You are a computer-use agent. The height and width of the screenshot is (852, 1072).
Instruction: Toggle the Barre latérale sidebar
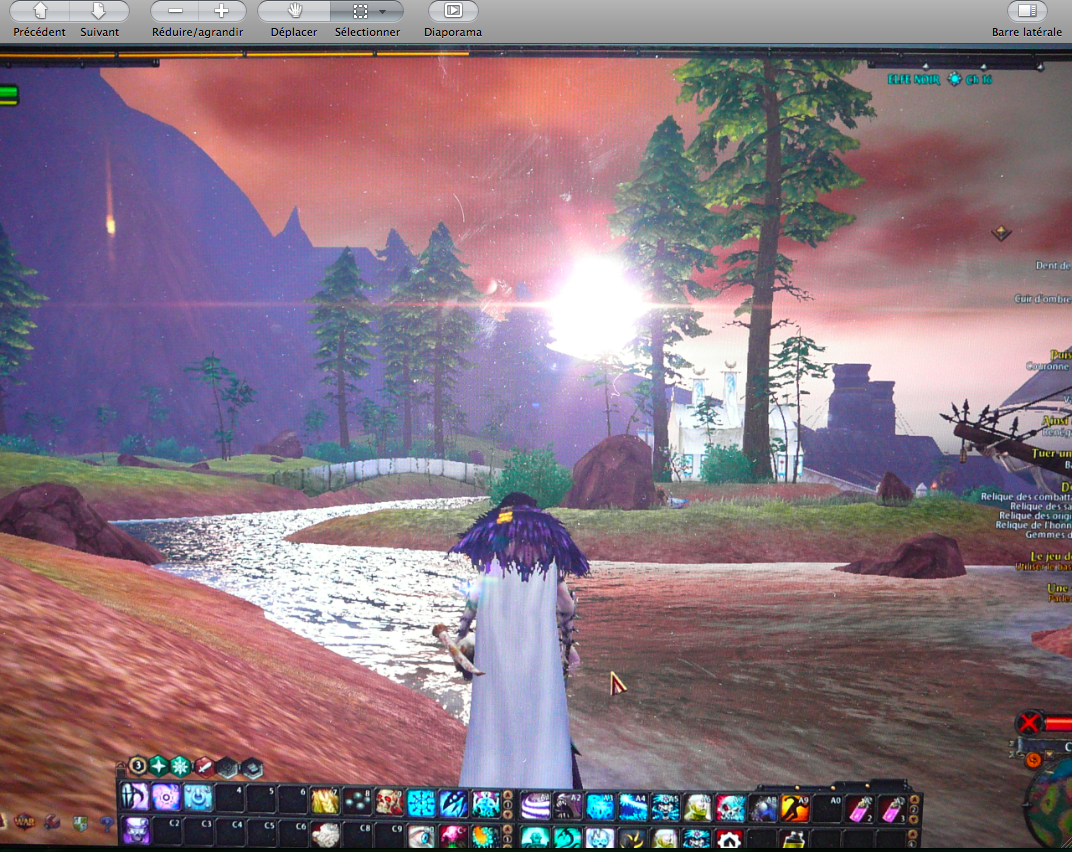[1027, 11]
